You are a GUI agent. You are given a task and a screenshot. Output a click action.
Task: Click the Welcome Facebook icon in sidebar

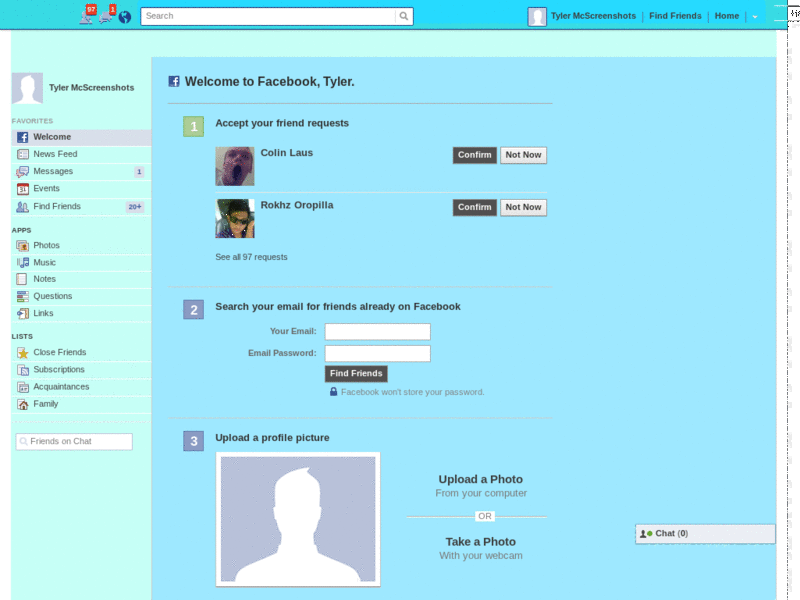coord(22,137)
